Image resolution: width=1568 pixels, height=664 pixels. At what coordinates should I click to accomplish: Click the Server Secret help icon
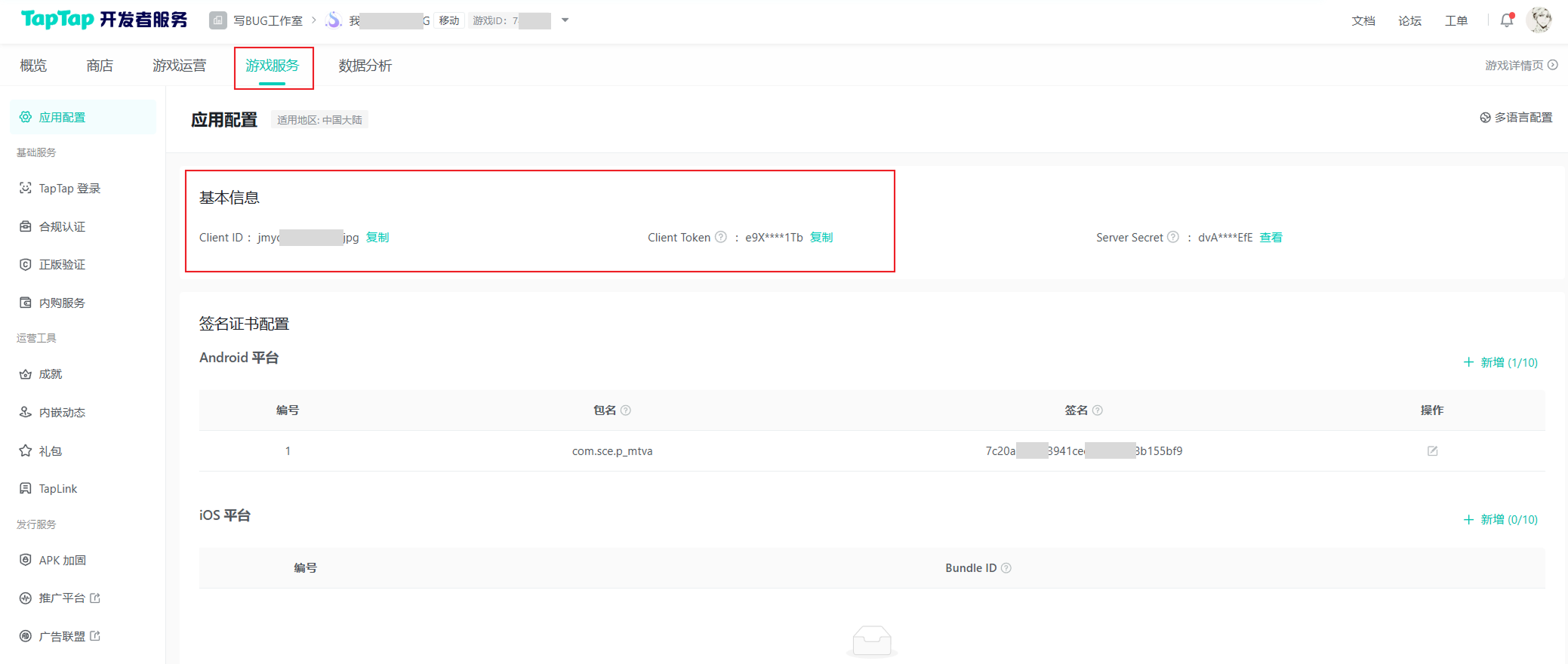(x=1172, y=238)
